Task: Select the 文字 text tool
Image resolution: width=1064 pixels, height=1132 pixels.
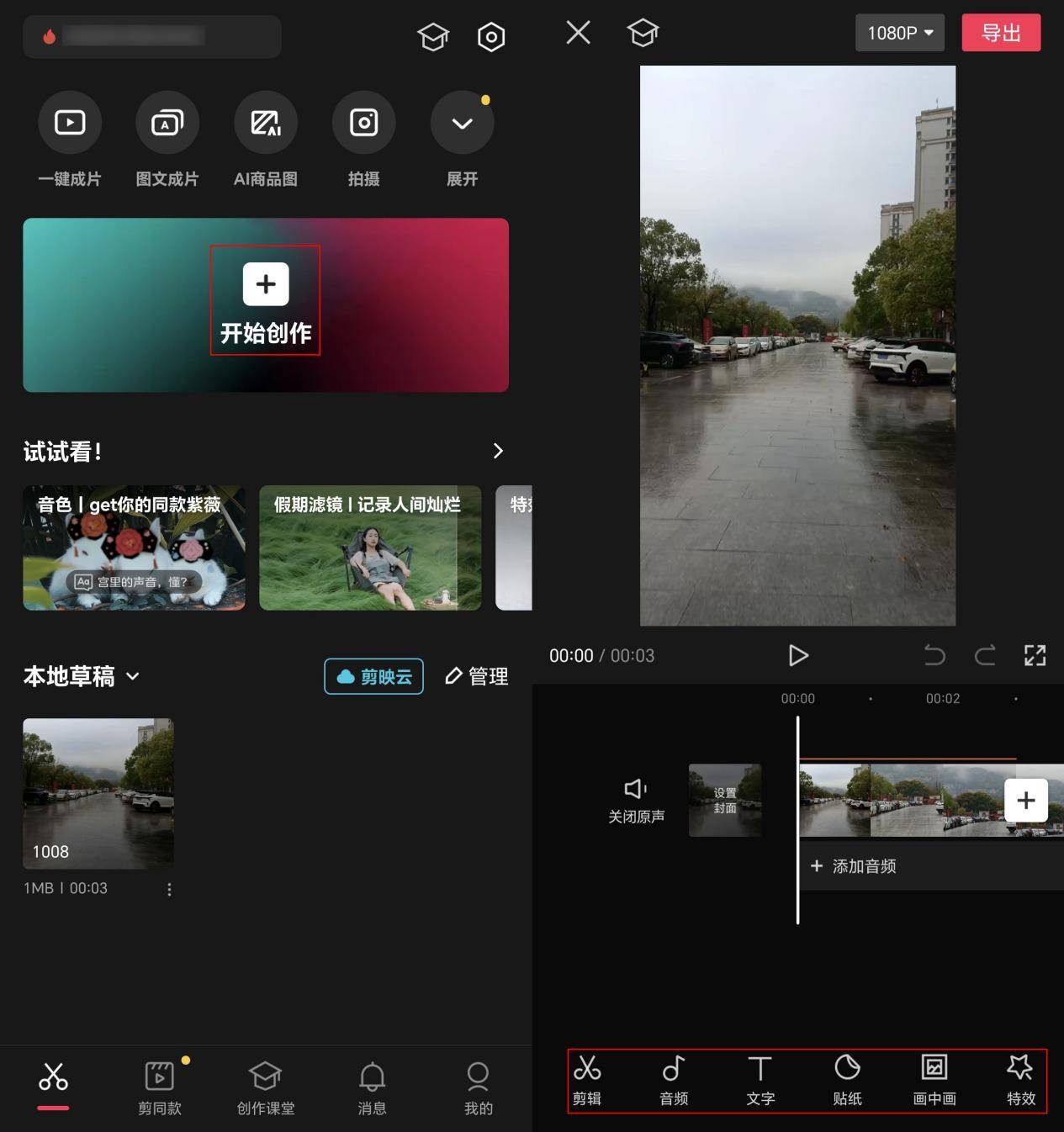Action: pyautogui.click(x=760, y=1081)
